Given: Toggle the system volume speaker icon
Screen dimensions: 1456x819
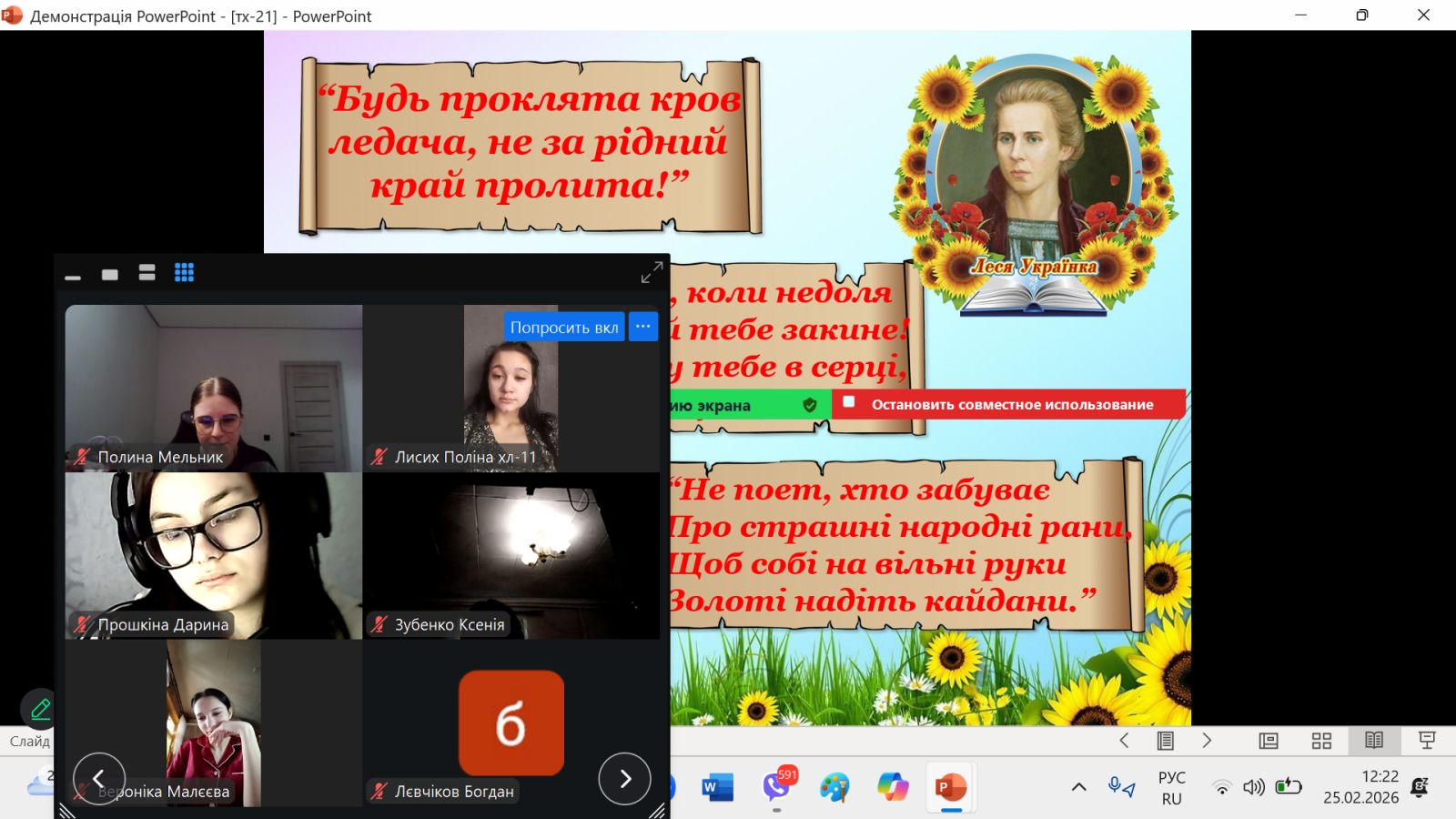Looking at the screenshot, I should [1253, 787].
